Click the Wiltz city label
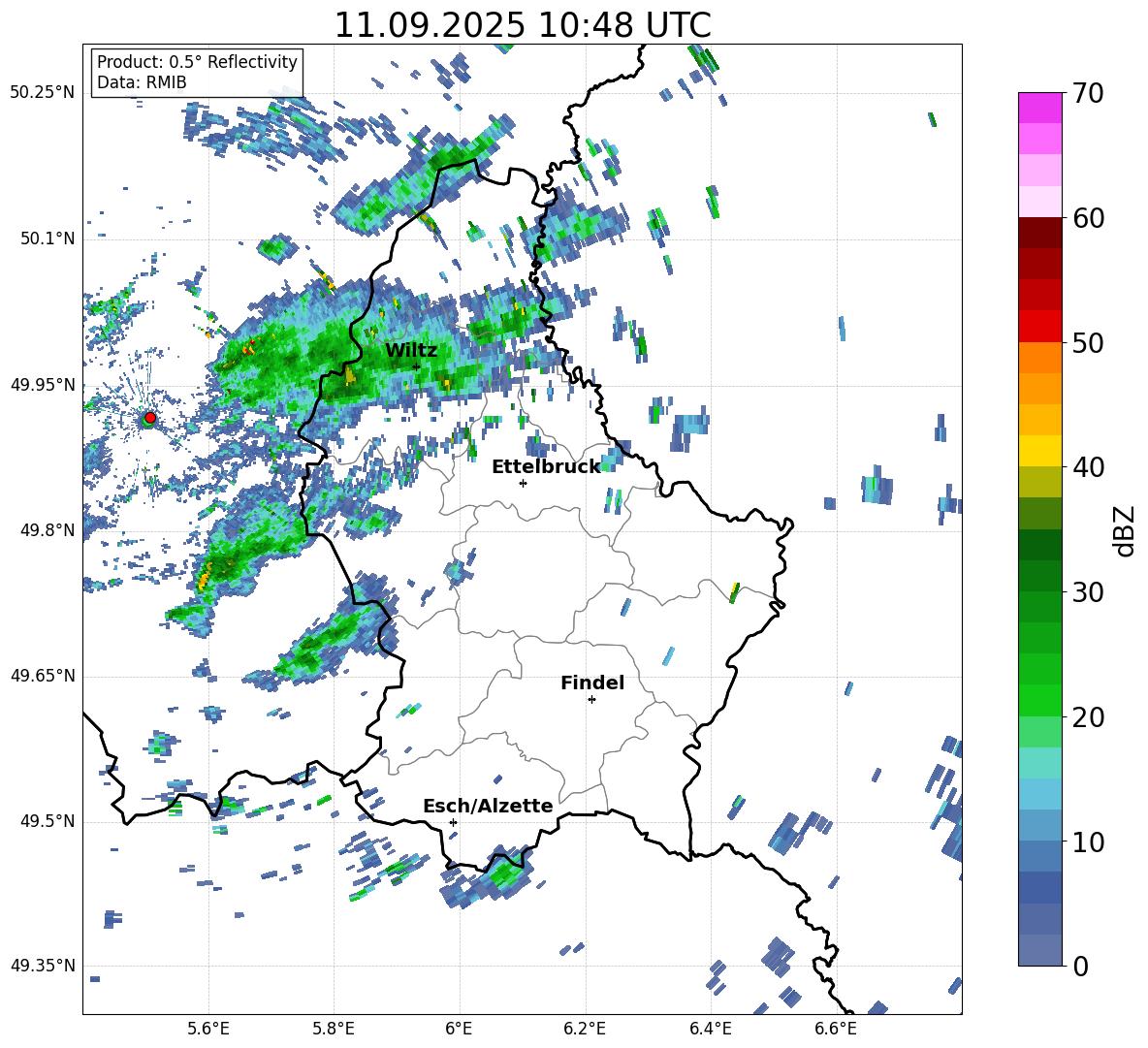Viewport: 1148px width, 1048px height. [x=411, y=351]
